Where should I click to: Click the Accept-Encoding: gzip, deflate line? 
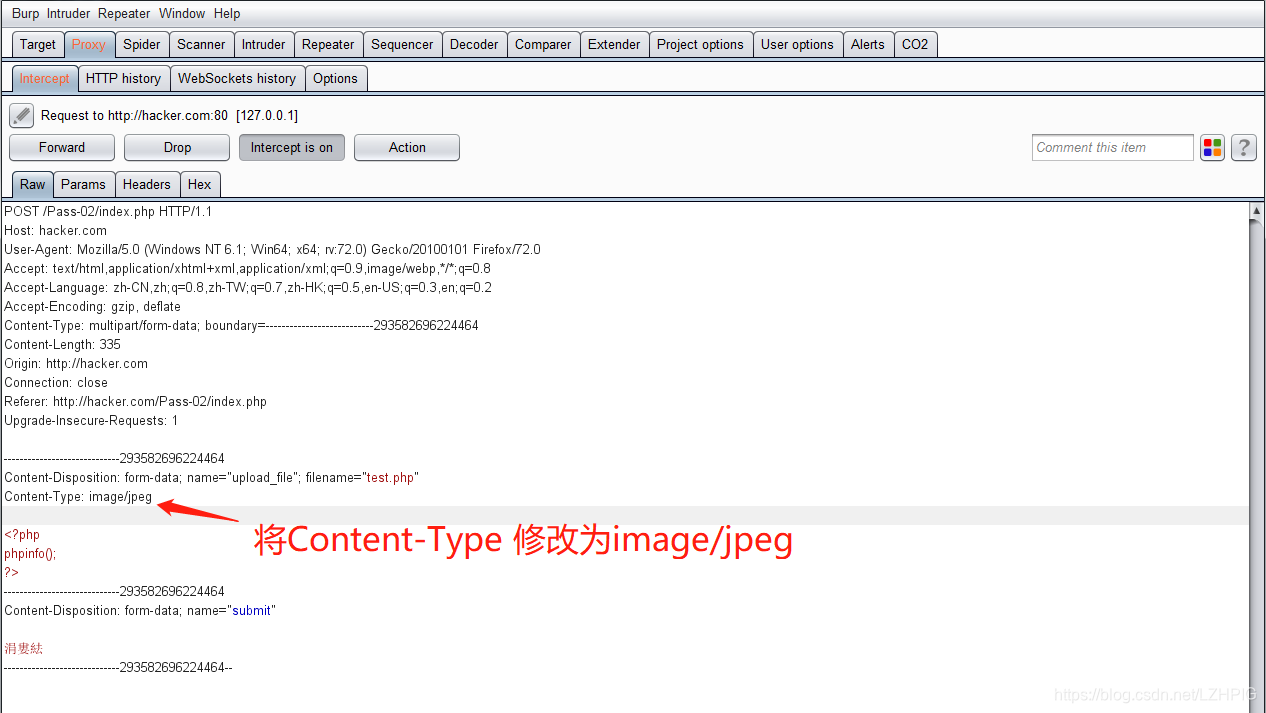[x=93, y=307]
